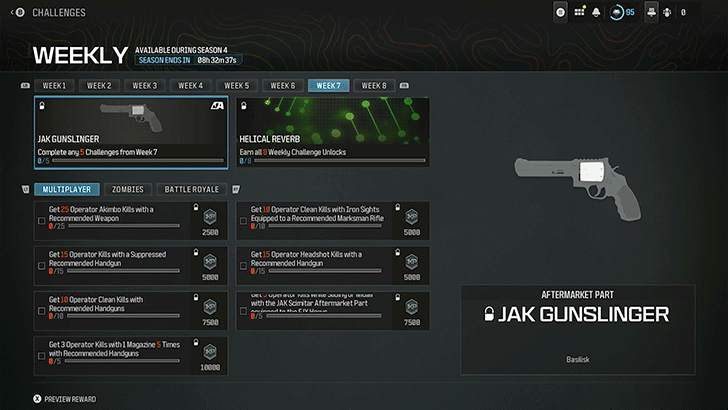The image size is (728, 410).
Task: Select the Multiplayer challenges tab
Action: (67, 189)
